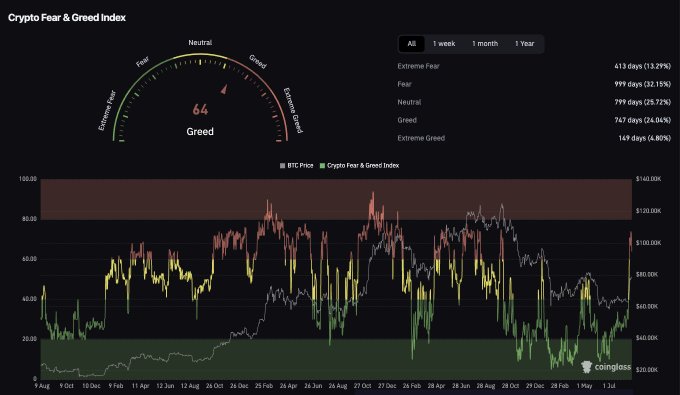680x395 pixels.
Task: Click the $40.00K price axis label
Action: coord(647,338)
